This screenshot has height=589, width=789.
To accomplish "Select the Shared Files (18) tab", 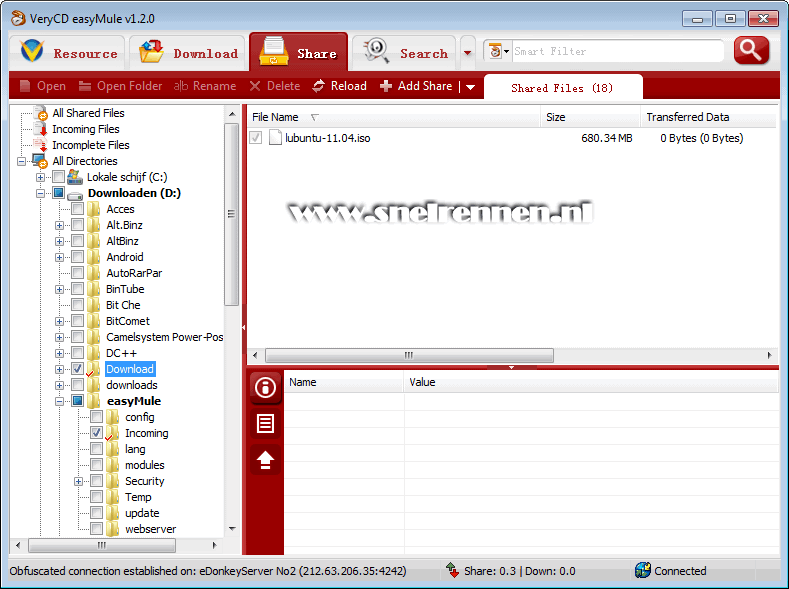I will pos(563,88).
